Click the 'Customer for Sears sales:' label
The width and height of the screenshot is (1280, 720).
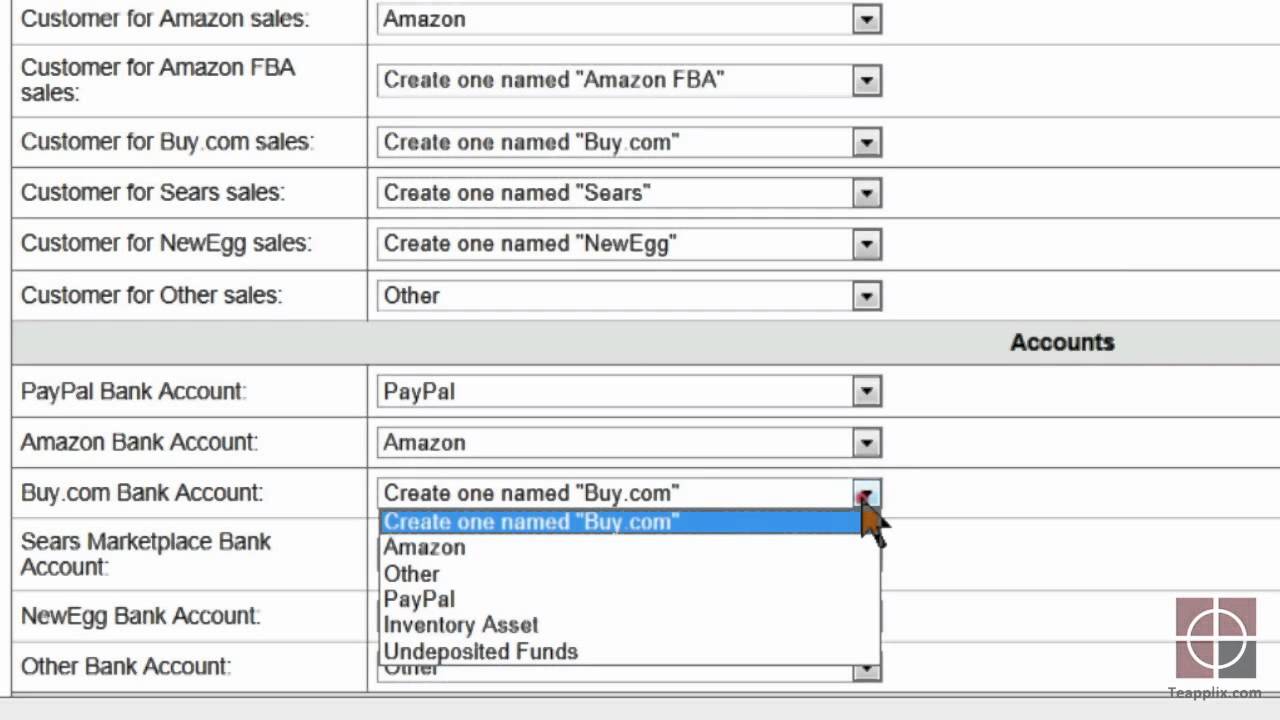(153, 193)
